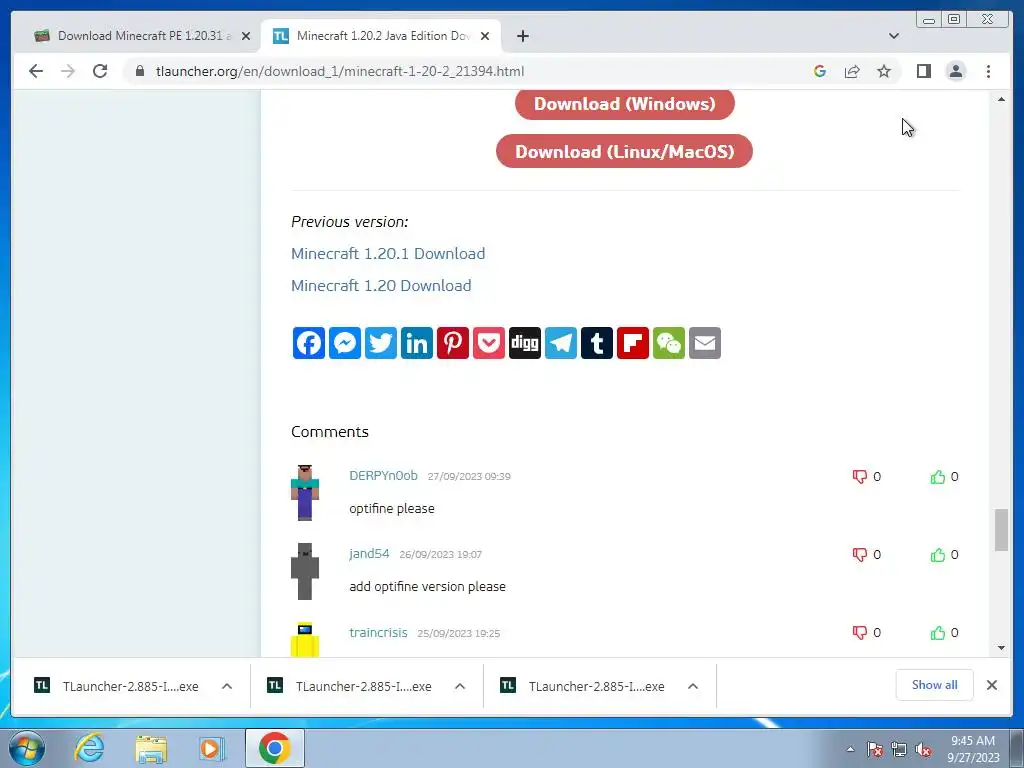1024x768 pixels.
Task: Share page on Facebook icon
Action: click(308, 343)
